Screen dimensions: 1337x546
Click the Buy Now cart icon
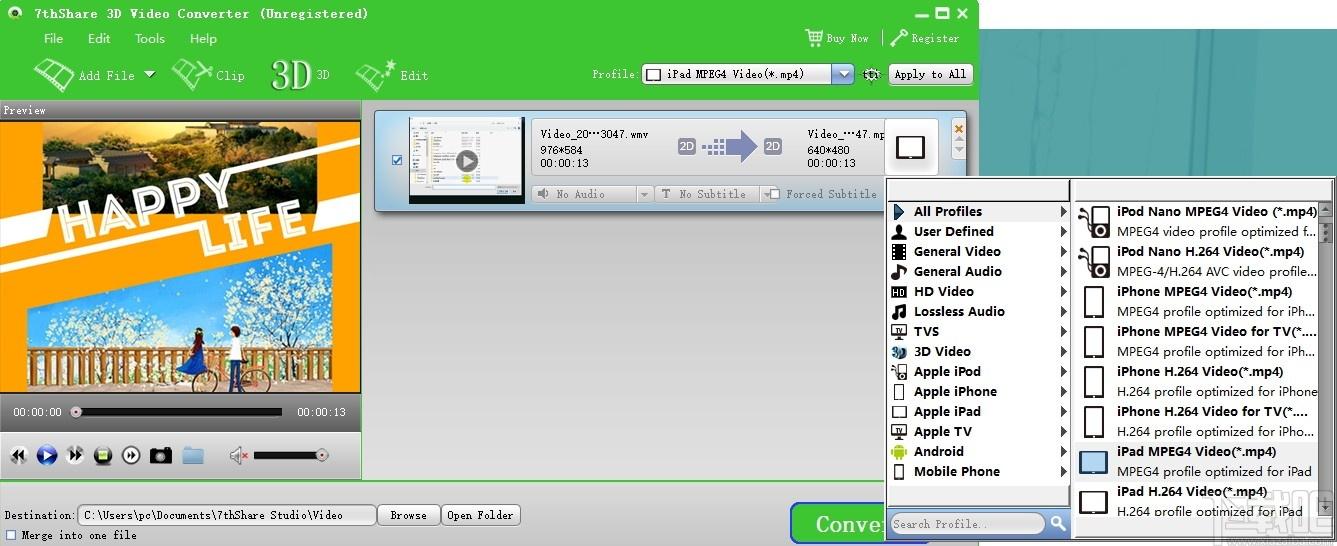814,38
